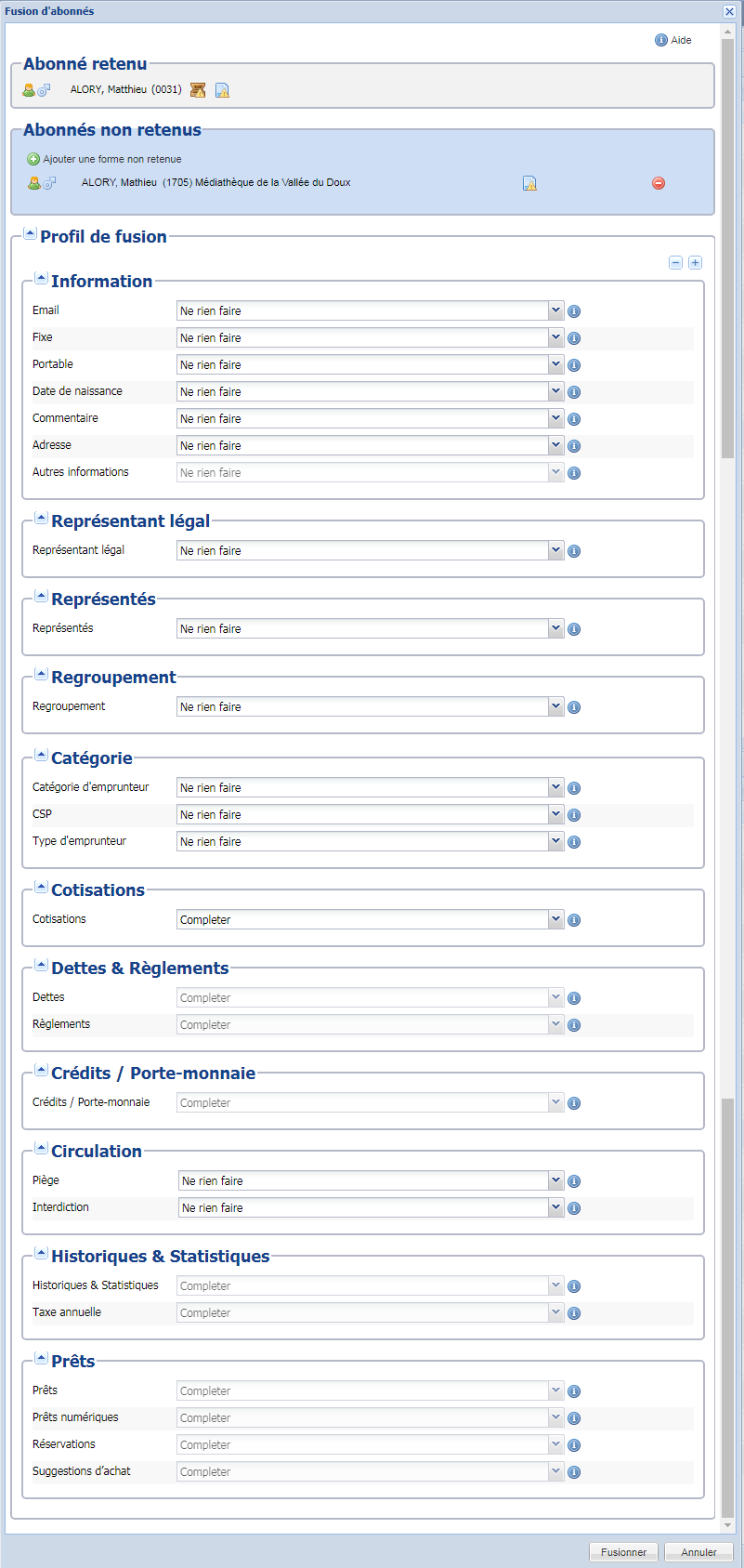Open the Email dropdown

pyautogui.click(x=555, y=310)
